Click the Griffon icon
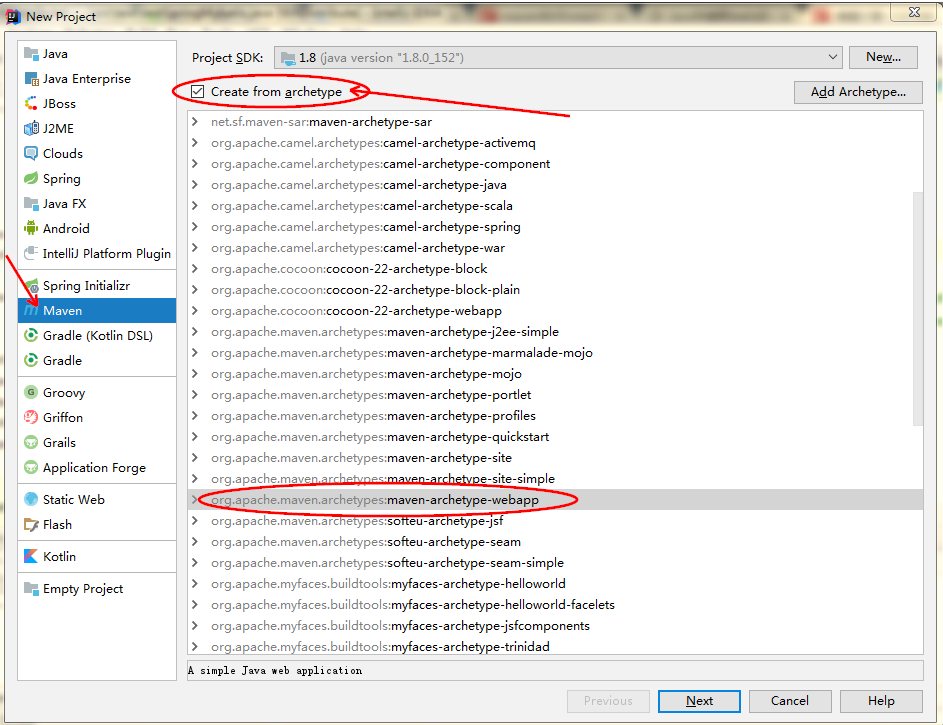This screenshot has height=725, width=943. click(x=31, y=417)
